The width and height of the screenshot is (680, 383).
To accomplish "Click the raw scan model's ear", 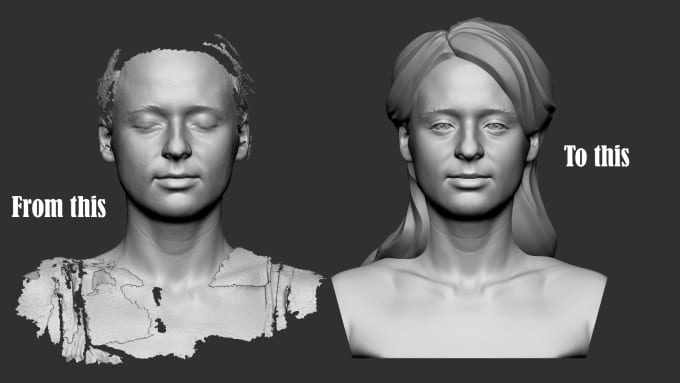I will point(105,144).
